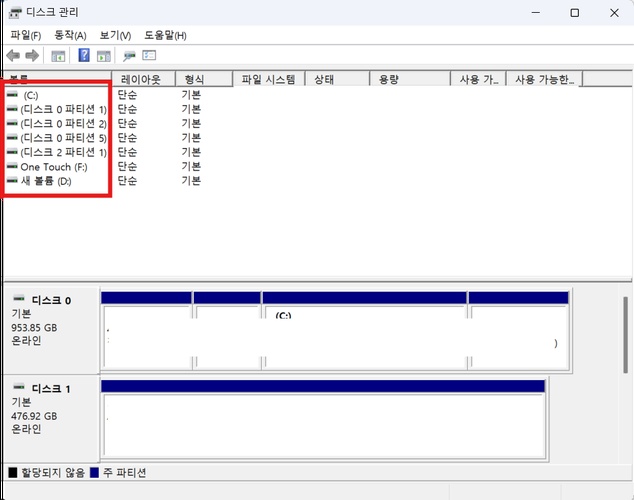Open the 도움말(H) menu
Image resolution: width=634 pixels, height=500 pixels.
(165, 36)
